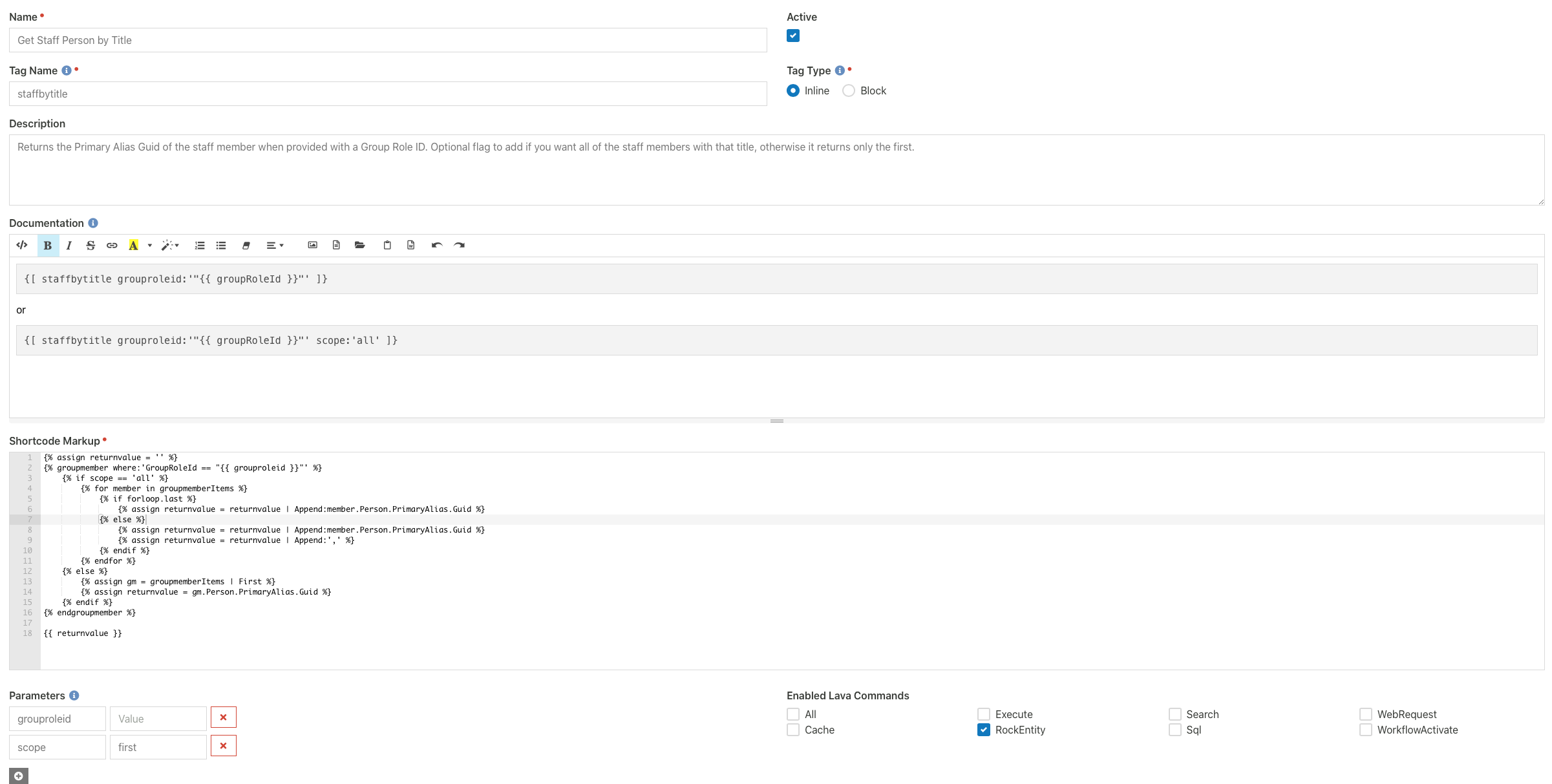Viewport: 1552px width, 784px height.
Task: Add a new parameter row
Action: pyautogui.click(x=19, y=776)
